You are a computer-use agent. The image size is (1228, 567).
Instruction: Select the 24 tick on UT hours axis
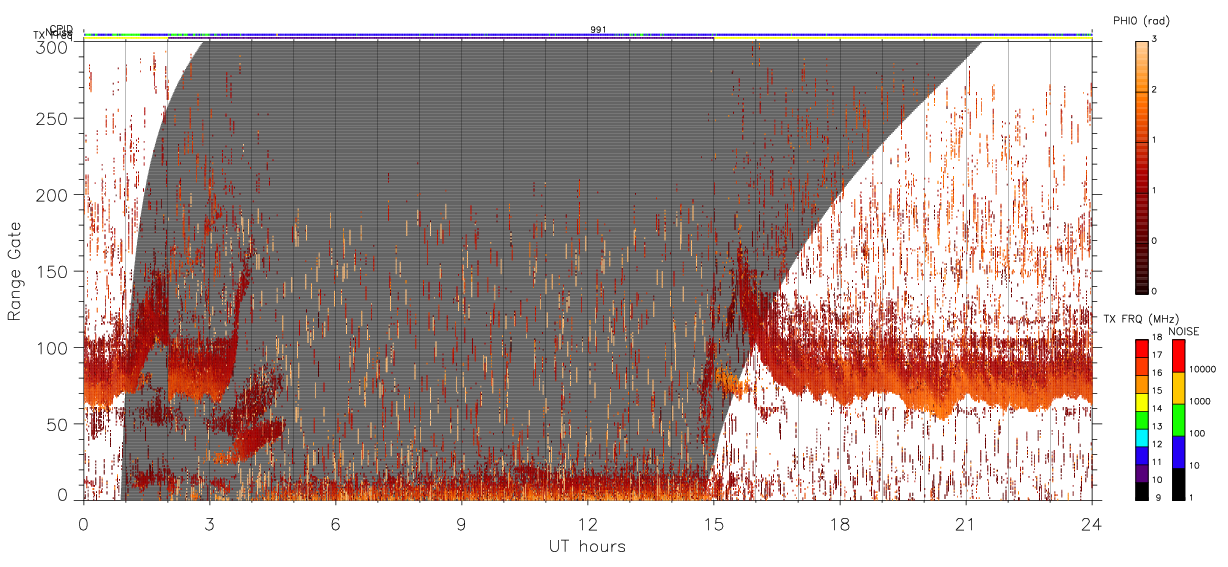click(1092, 524)
